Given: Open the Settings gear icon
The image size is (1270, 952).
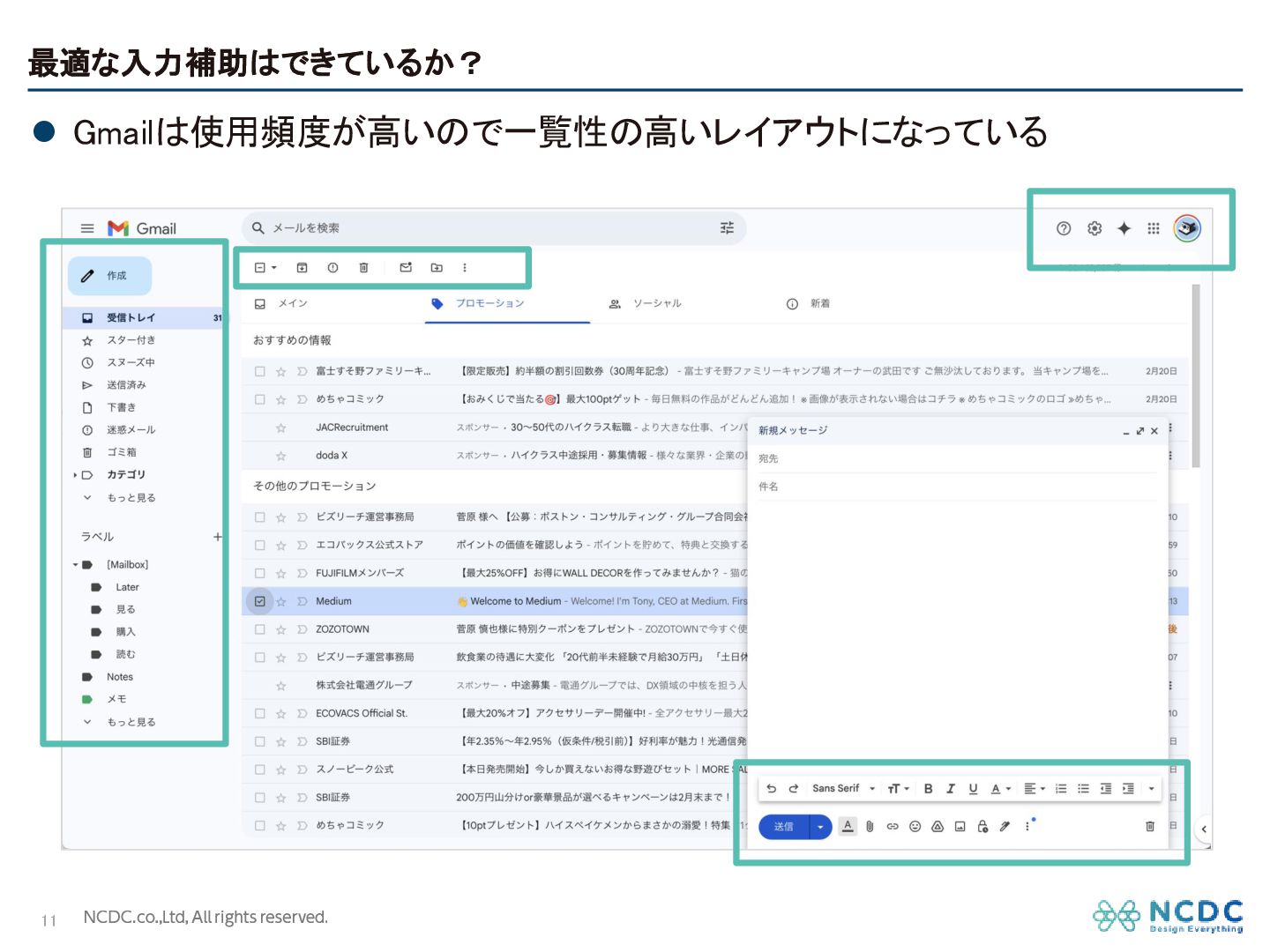Looking at the screenshot, I should point(1094,228).
